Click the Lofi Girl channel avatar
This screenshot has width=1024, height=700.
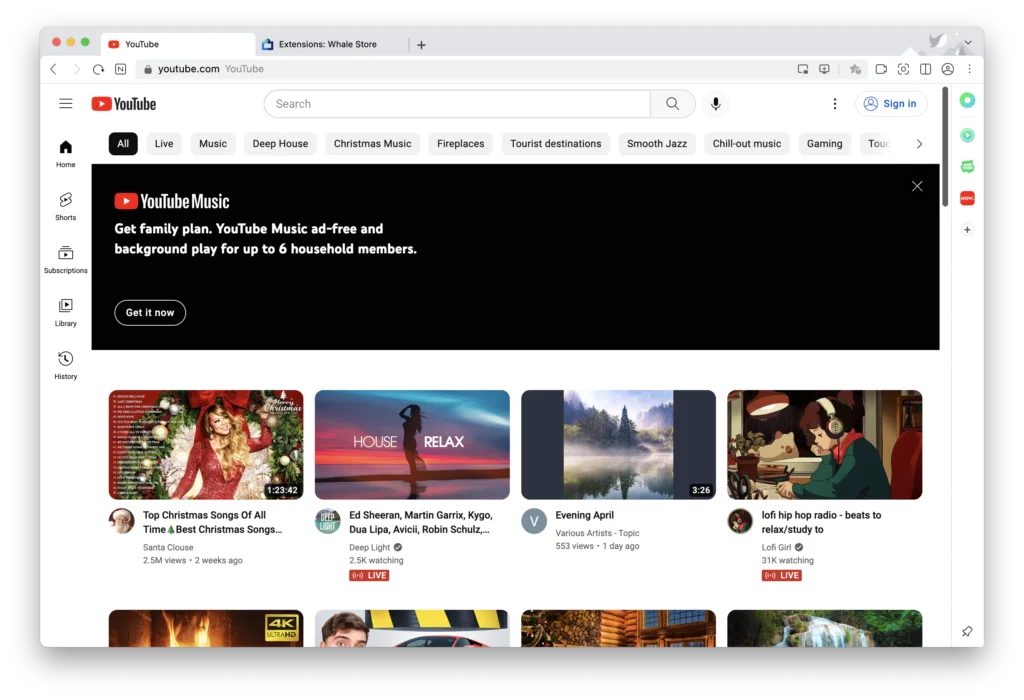740,521
